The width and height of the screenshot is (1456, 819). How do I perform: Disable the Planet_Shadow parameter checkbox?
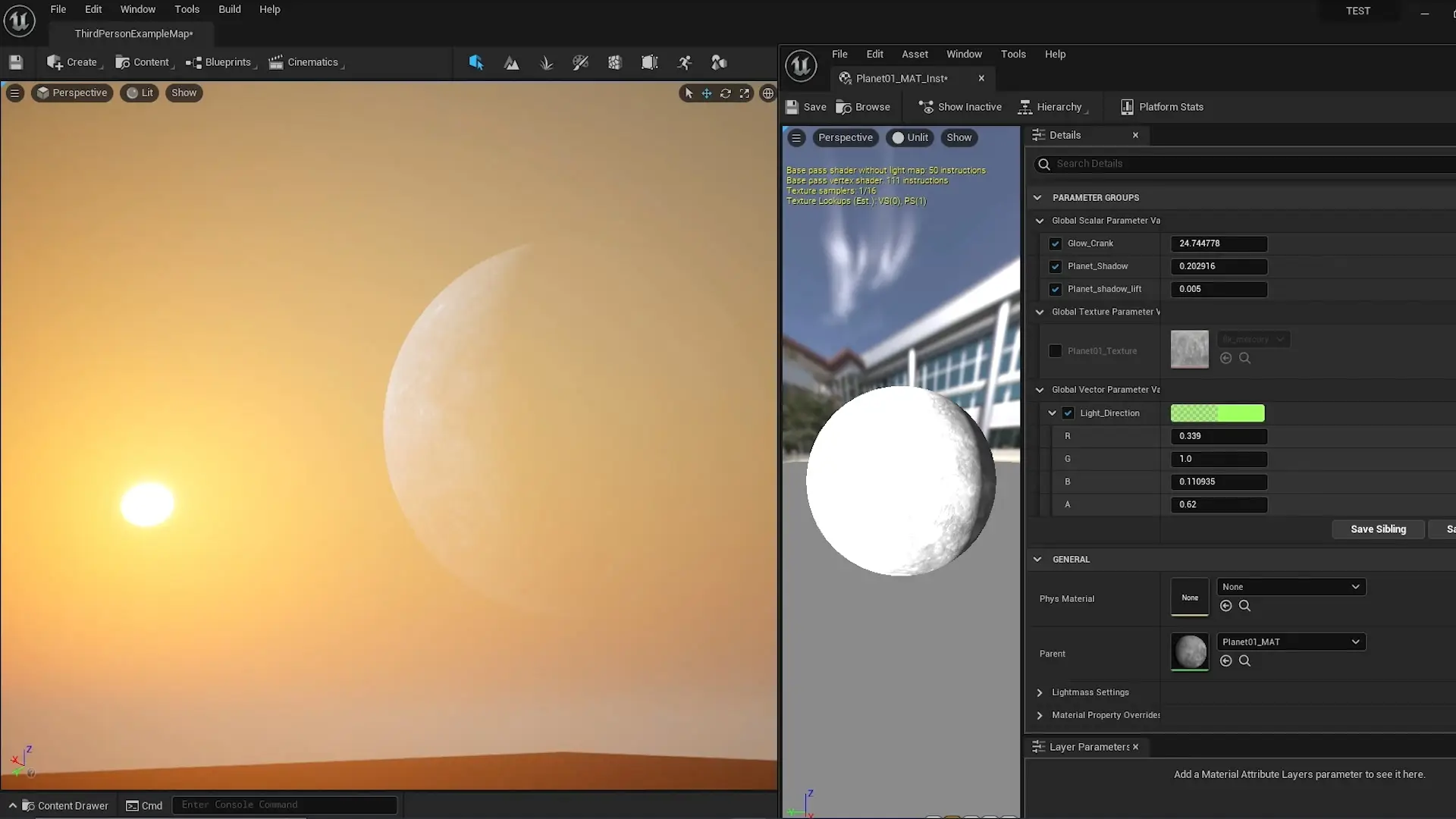(x=1055, y=266)
